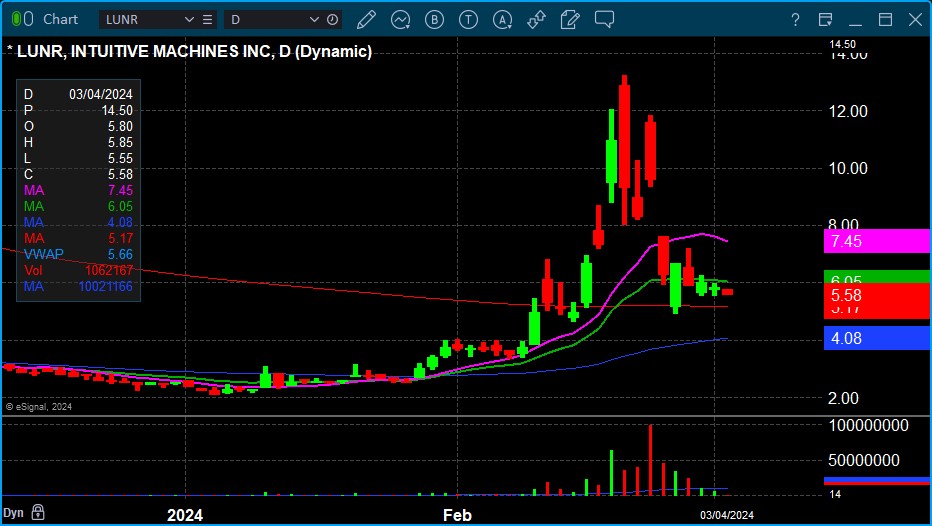Click the 100000000 volume axis label
The image size is (932, 526).
pos(868,426)
